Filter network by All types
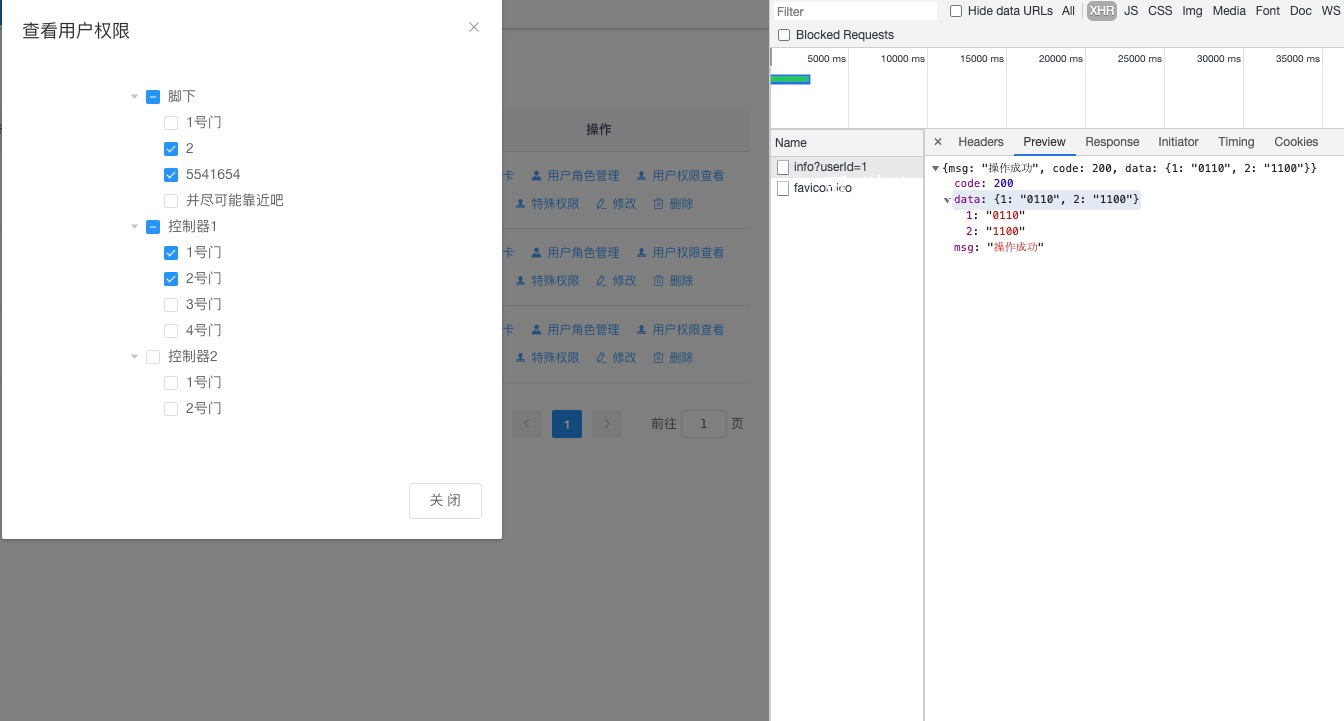1344x721 pixels. (x=1068, y=11)
